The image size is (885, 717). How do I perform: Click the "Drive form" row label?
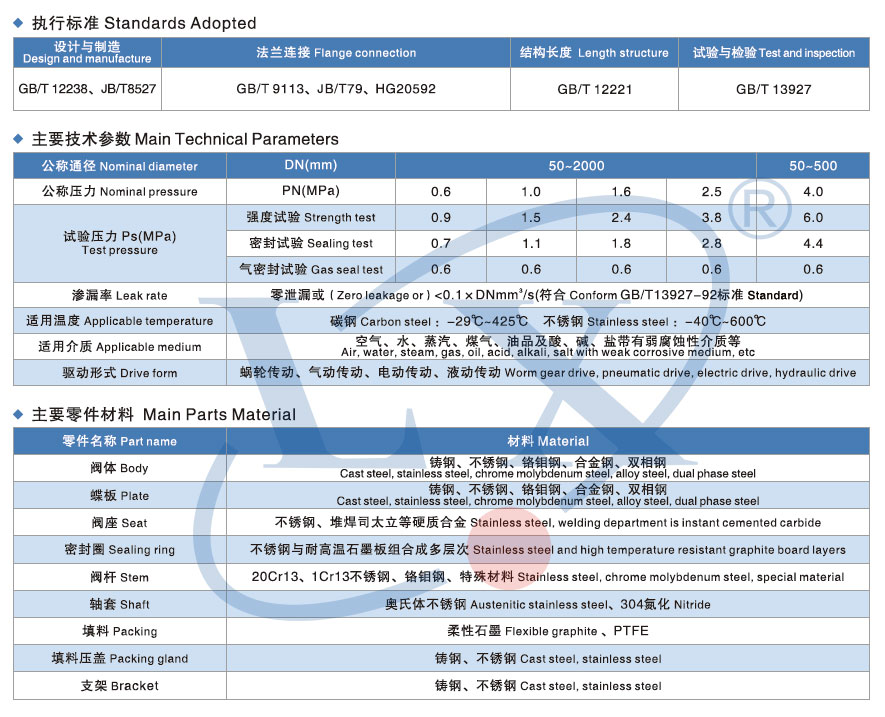pyautogui.click(x=120, y=373)
